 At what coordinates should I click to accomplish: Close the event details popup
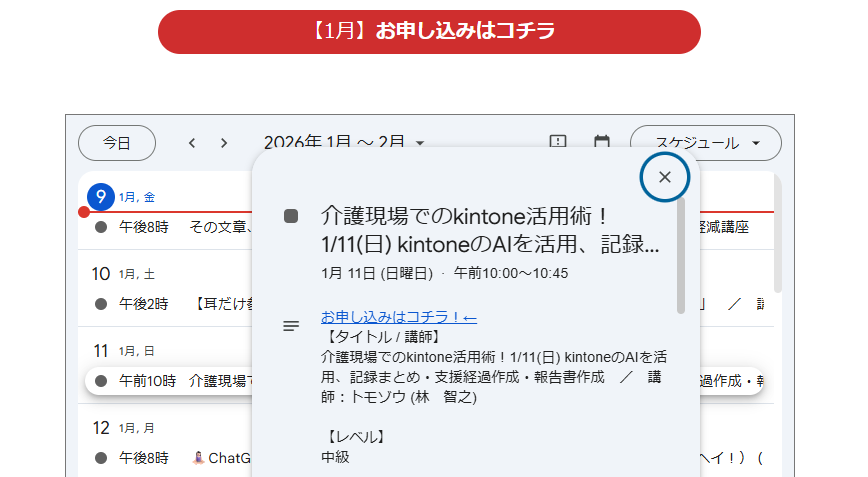(665, 177)
